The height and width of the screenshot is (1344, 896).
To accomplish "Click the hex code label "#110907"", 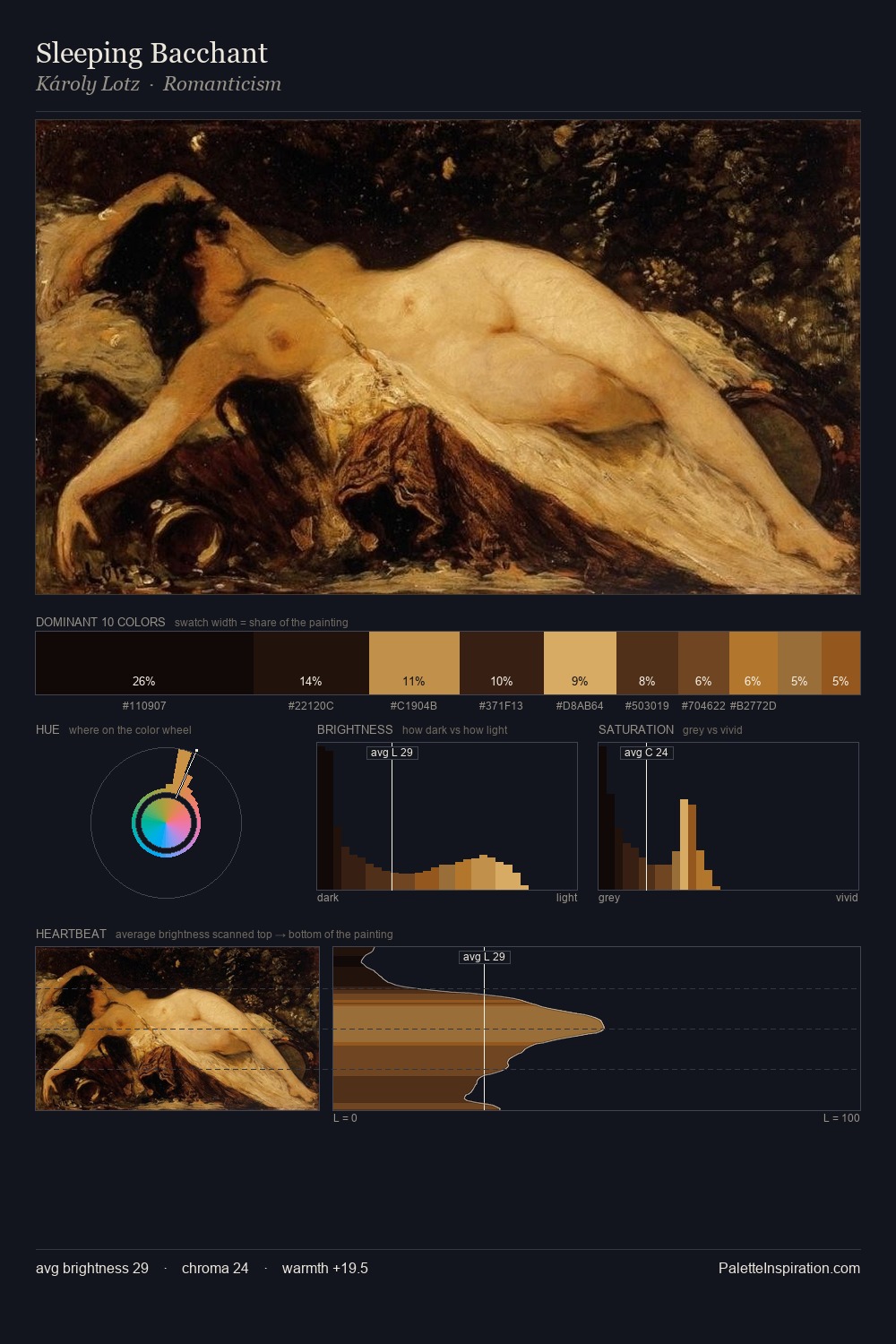I will (144, 706).
